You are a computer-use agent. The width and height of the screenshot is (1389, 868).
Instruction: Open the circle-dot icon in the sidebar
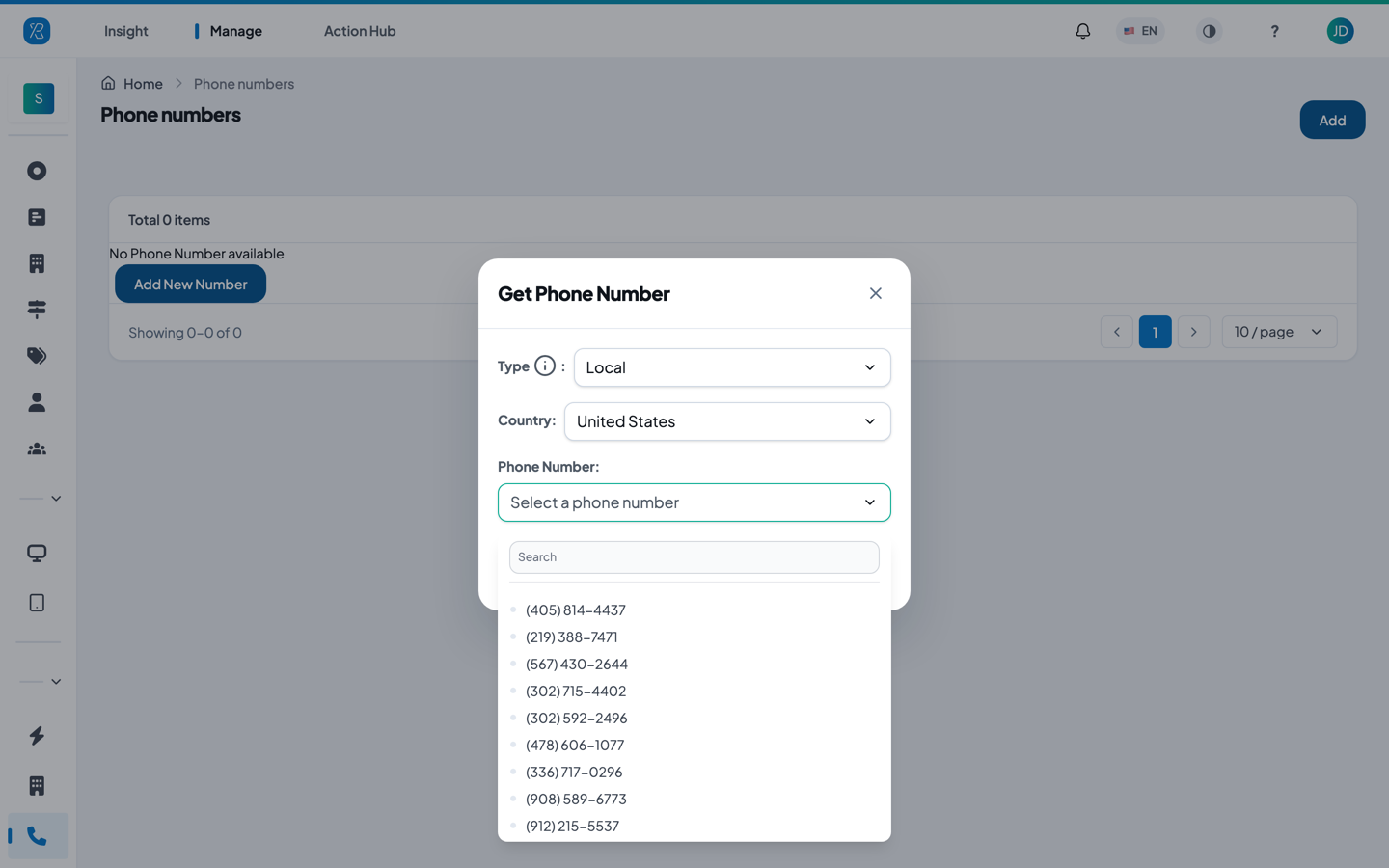pyautogui.click(x=37, y=171)
